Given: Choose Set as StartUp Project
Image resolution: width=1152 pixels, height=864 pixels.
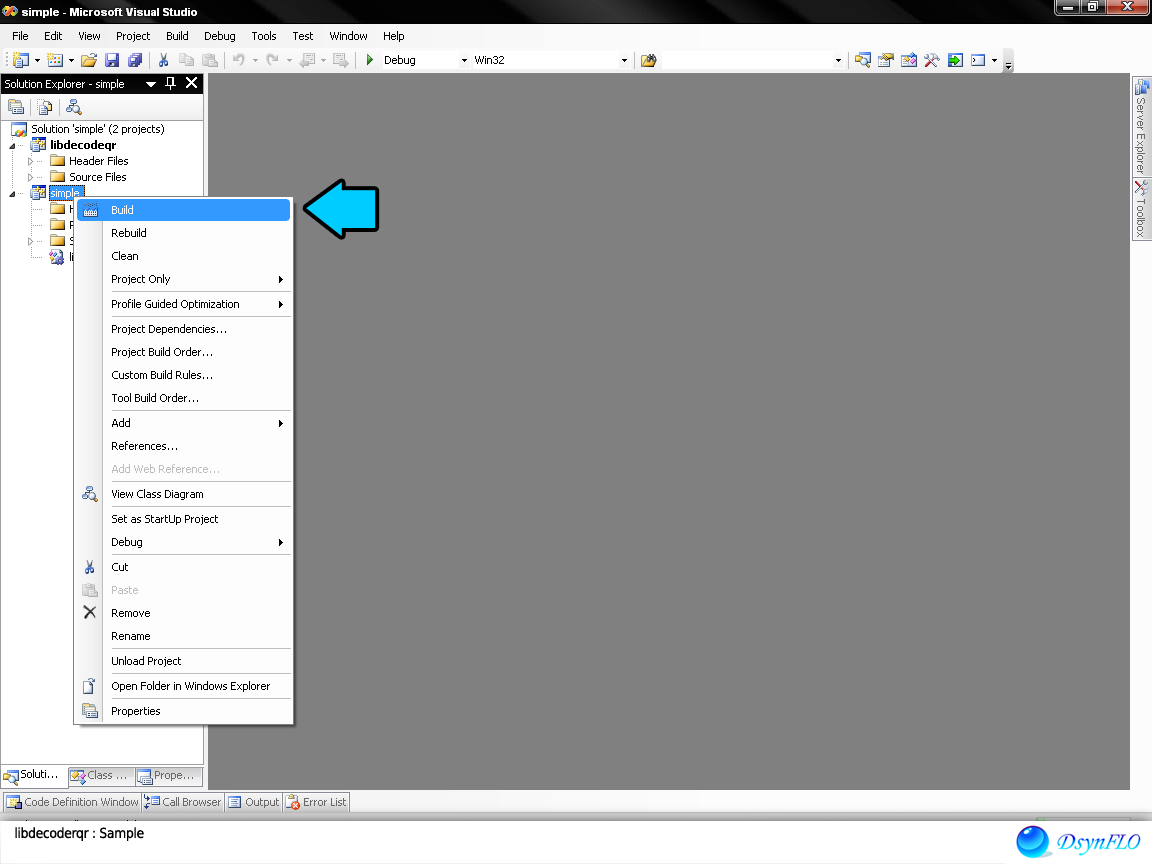Looking at the screenshot, I should pos(184,519).
